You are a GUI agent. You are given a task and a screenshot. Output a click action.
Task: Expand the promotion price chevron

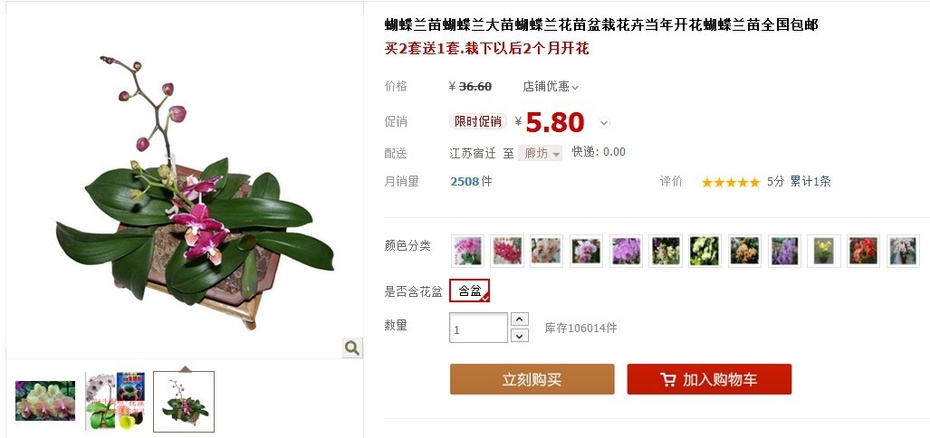click(x=604, y=123)
